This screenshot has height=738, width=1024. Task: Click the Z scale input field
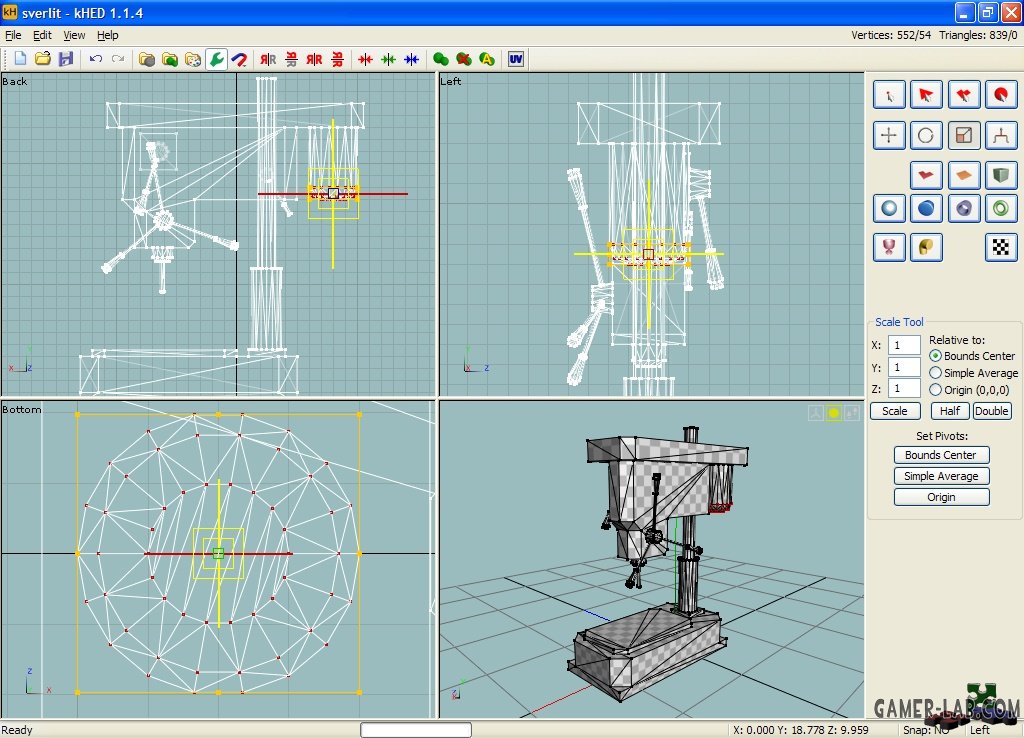point(904,388)
